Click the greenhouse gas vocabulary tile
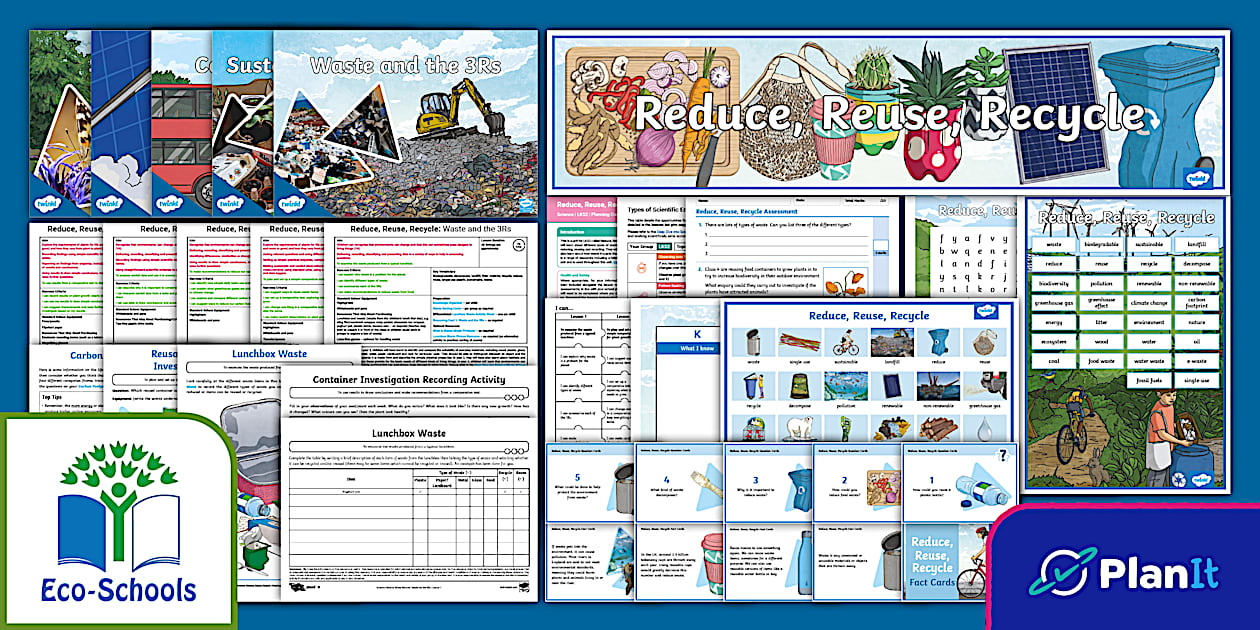The height and width of the screenshot is (630, 1260). click(x=1055, y=301)
